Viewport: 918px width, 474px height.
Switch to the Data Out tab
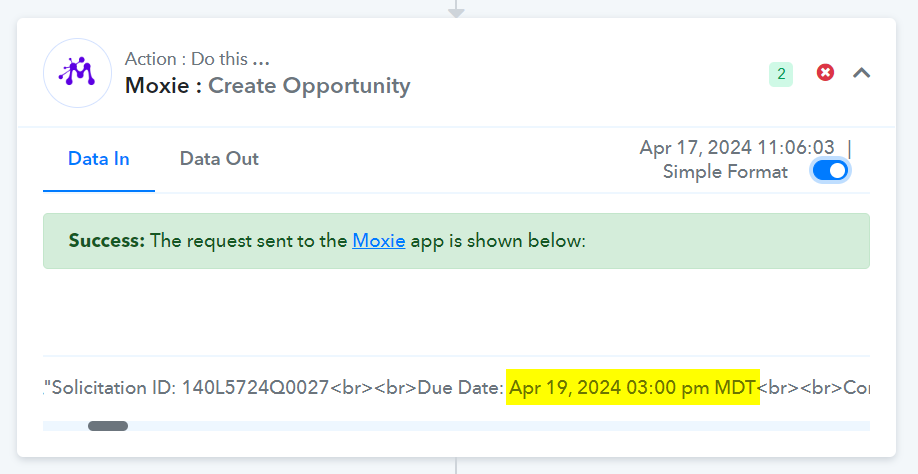pos(219,159)
